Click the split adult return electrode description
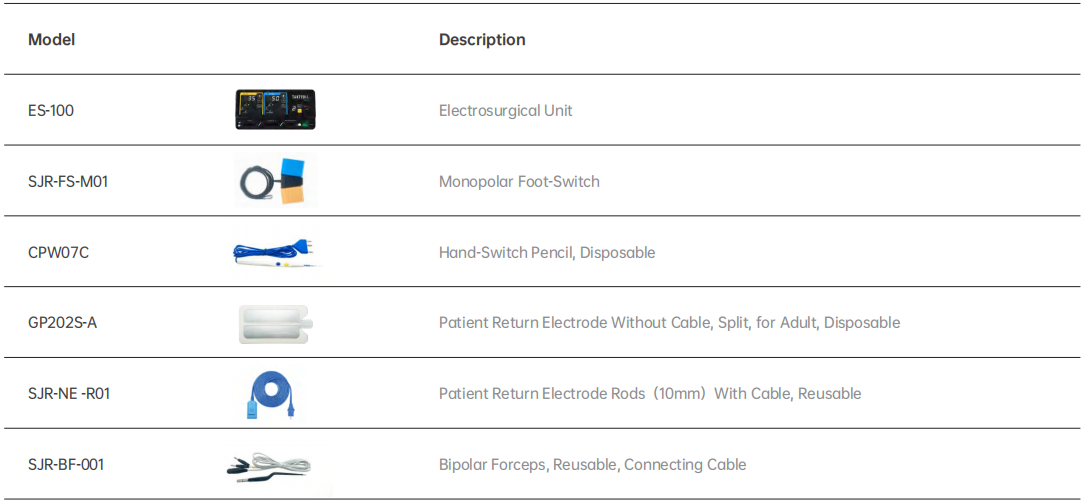 tap(670, 323)
